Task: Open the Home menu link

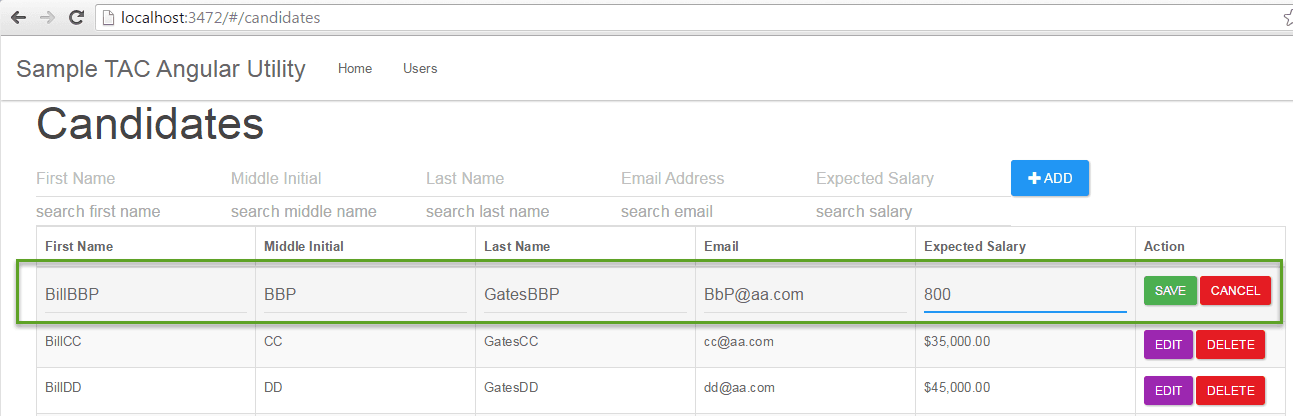Action: (x=355, y=68)
